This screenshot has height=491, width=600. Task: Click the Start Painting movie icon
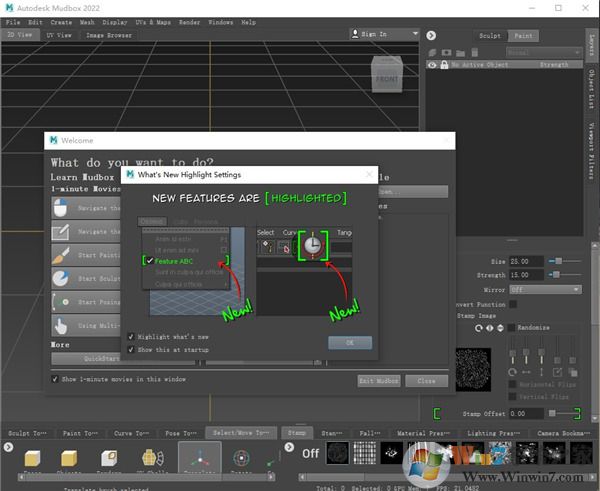[x=61, y=254]
